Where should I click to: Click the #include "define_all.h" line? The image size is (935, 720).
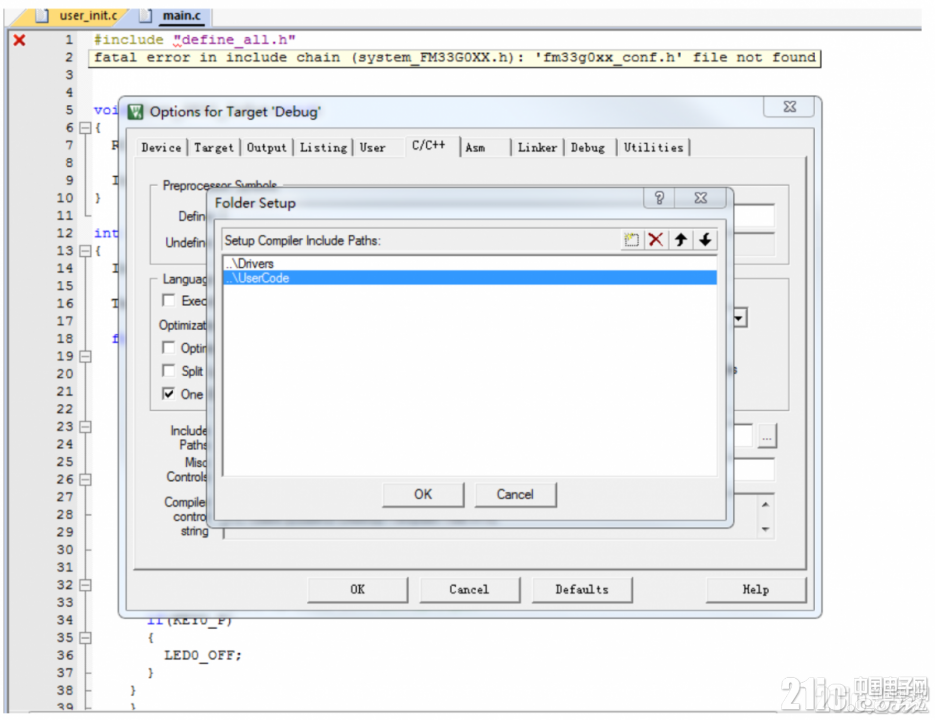(x=194, y=40)
